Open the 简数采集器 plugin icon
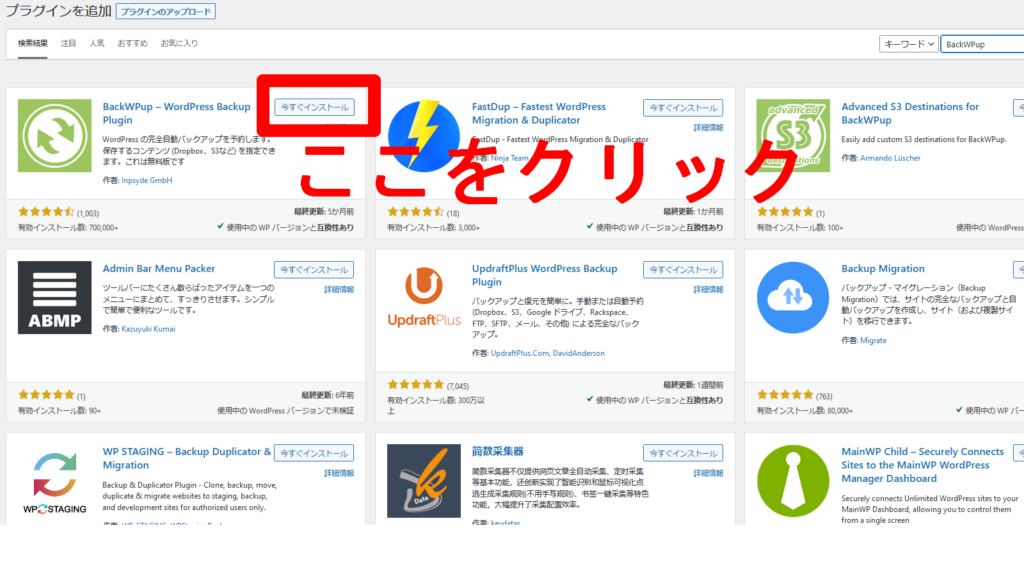This screenshot has width=1024, height=576. (424, 481)
